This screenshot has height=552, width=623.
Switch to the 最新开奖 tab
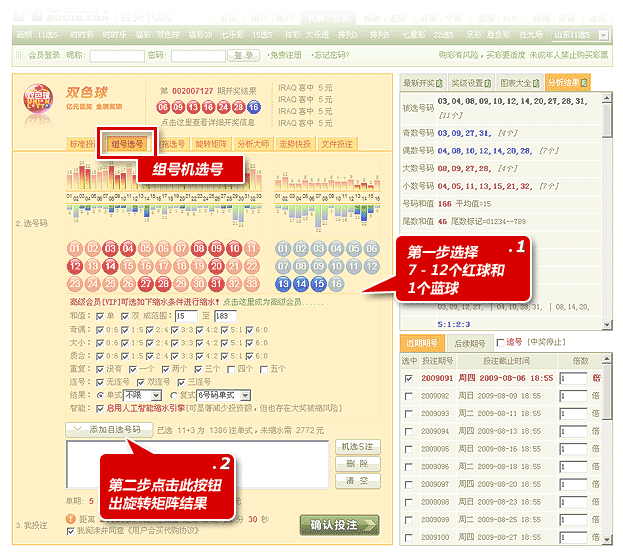pos(423,83)
